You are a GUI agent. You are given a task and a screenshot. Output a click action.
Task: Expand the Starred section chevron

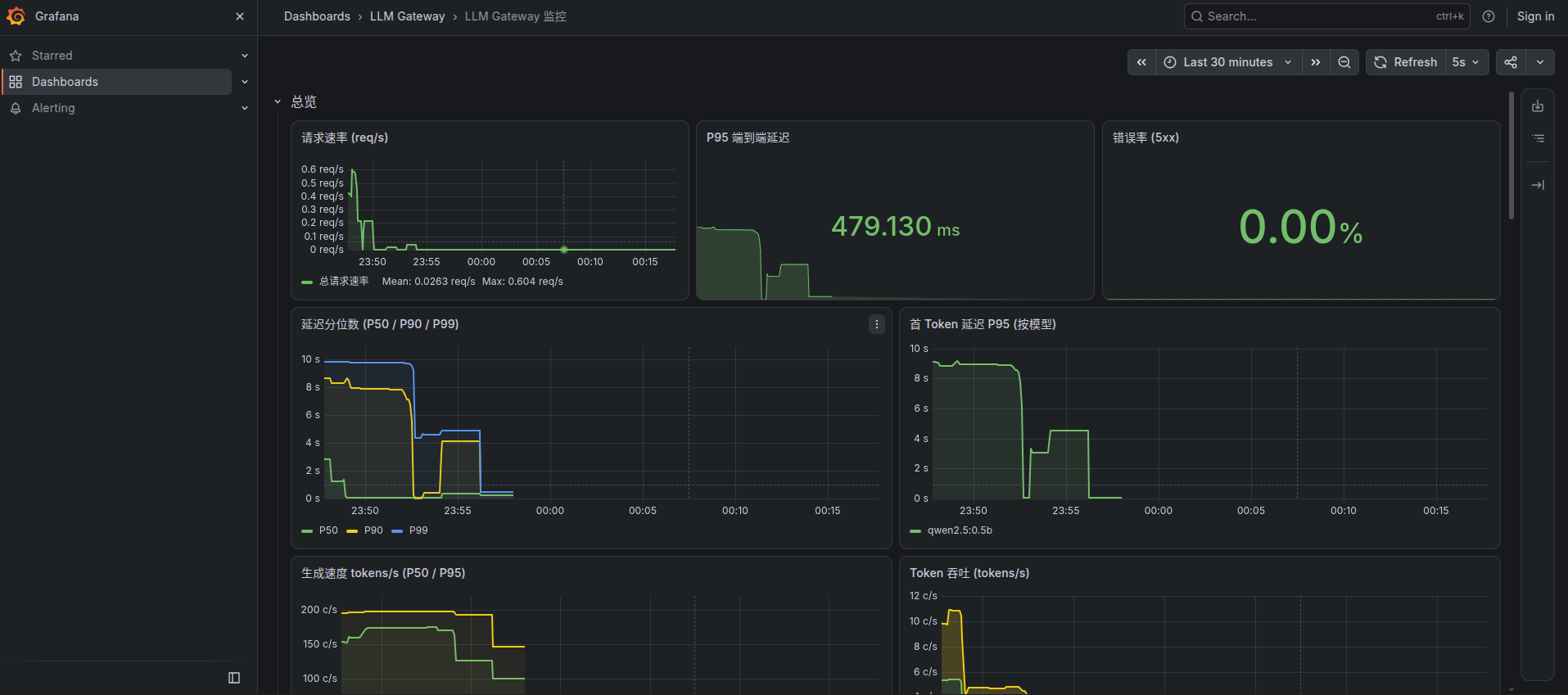point(245,56)
